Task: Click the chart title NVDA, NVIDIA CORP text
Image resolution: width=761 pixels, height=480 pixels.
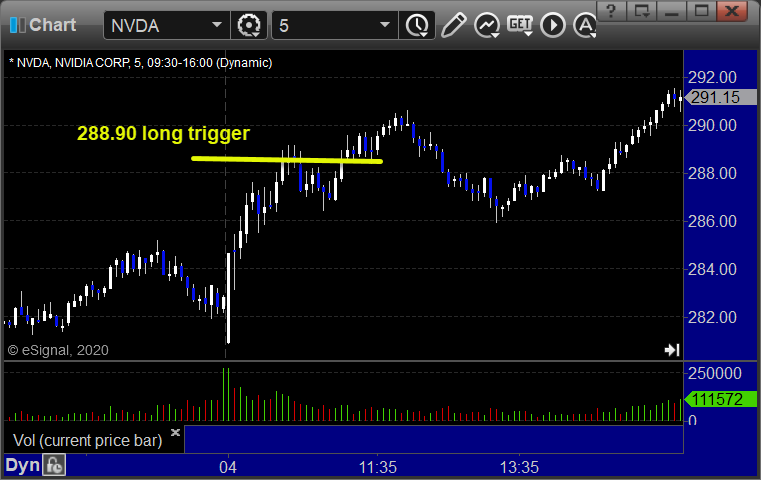Action: tap(141, 63)
